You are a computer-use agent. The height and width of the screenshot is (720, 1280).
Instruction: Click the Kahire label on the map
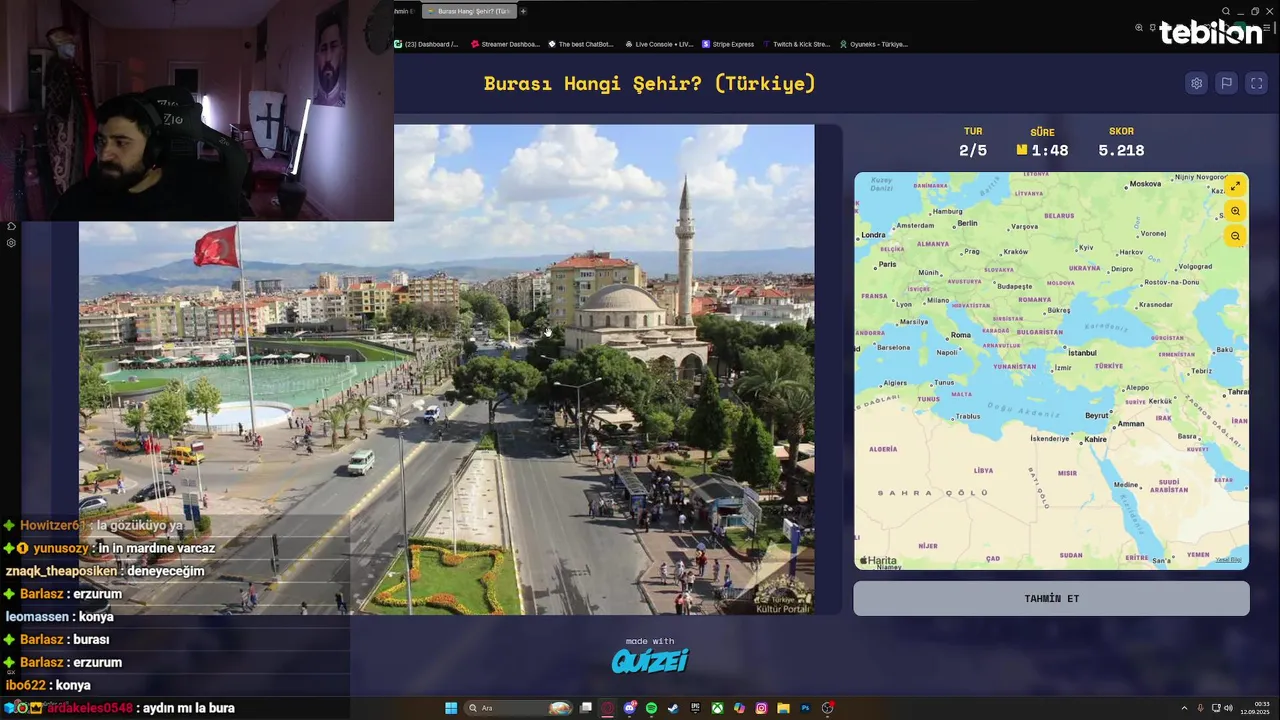click(1096, 439)
